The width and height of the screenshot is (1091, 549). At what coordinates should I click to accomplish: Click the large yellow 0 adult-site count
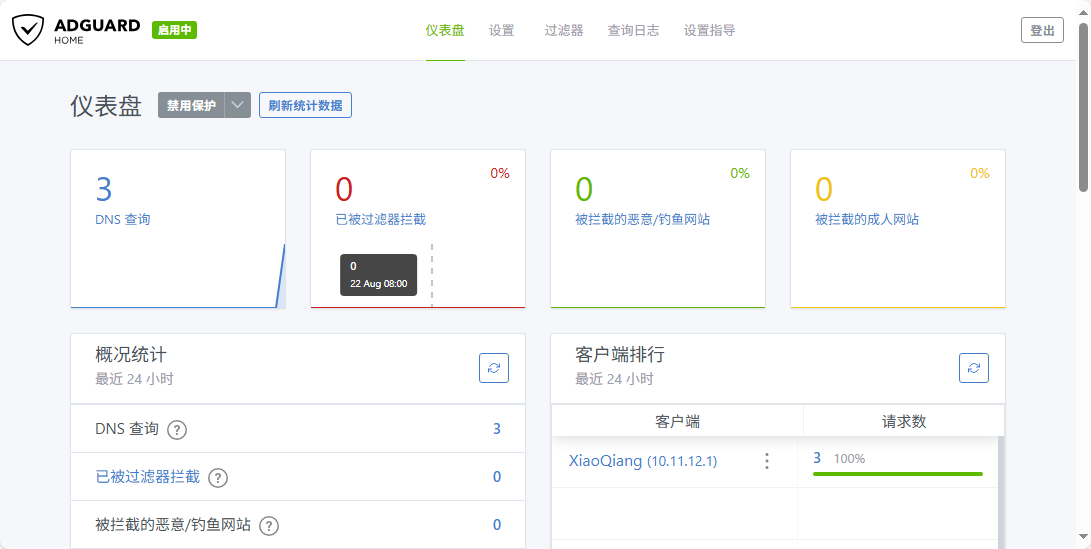click(825, 189)
